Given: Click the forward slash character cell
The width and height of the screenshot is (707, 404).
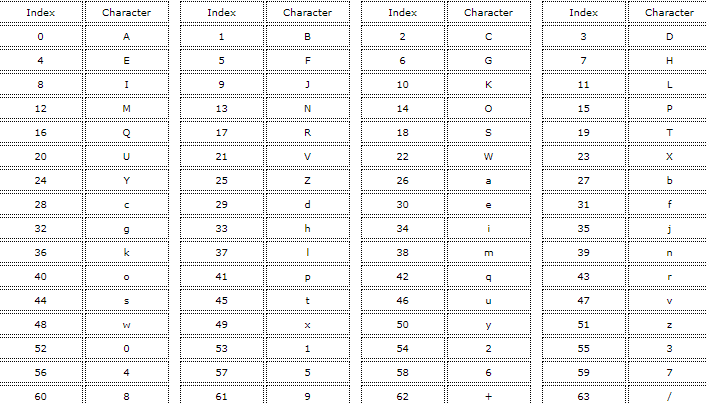Looking at the screenshot, I should click(669, 396).
